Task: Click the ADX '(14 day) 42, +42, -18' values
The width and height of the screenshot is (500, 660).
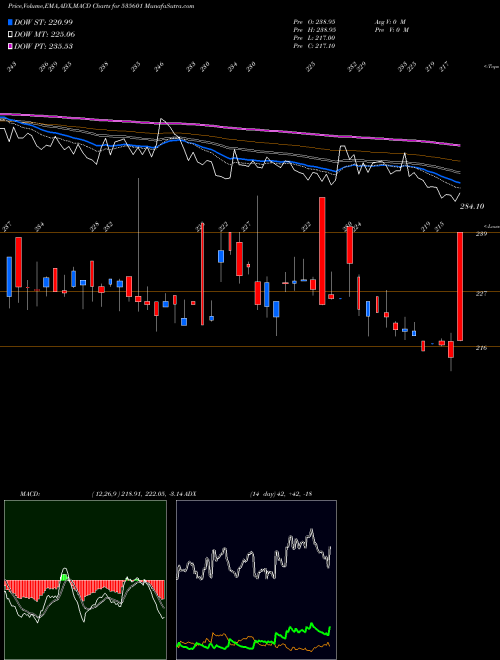Action: pos(281,494)
